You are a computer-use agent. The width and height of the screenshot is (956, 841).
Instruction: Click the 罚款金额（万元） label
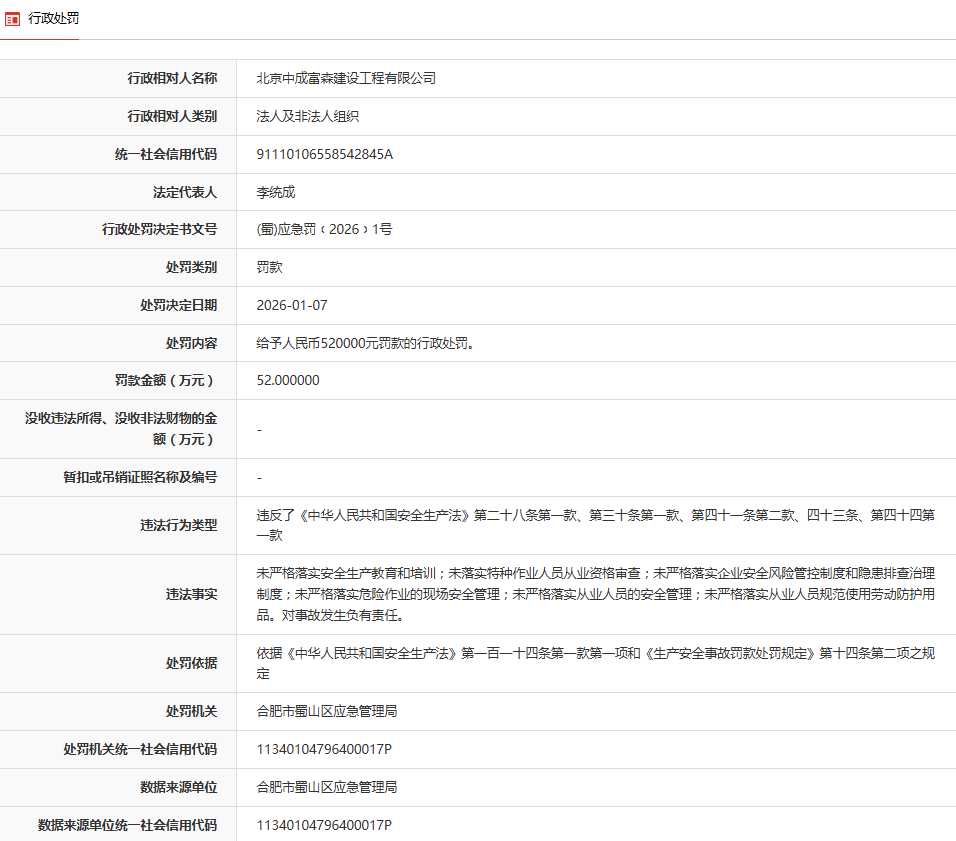[166, 380]
